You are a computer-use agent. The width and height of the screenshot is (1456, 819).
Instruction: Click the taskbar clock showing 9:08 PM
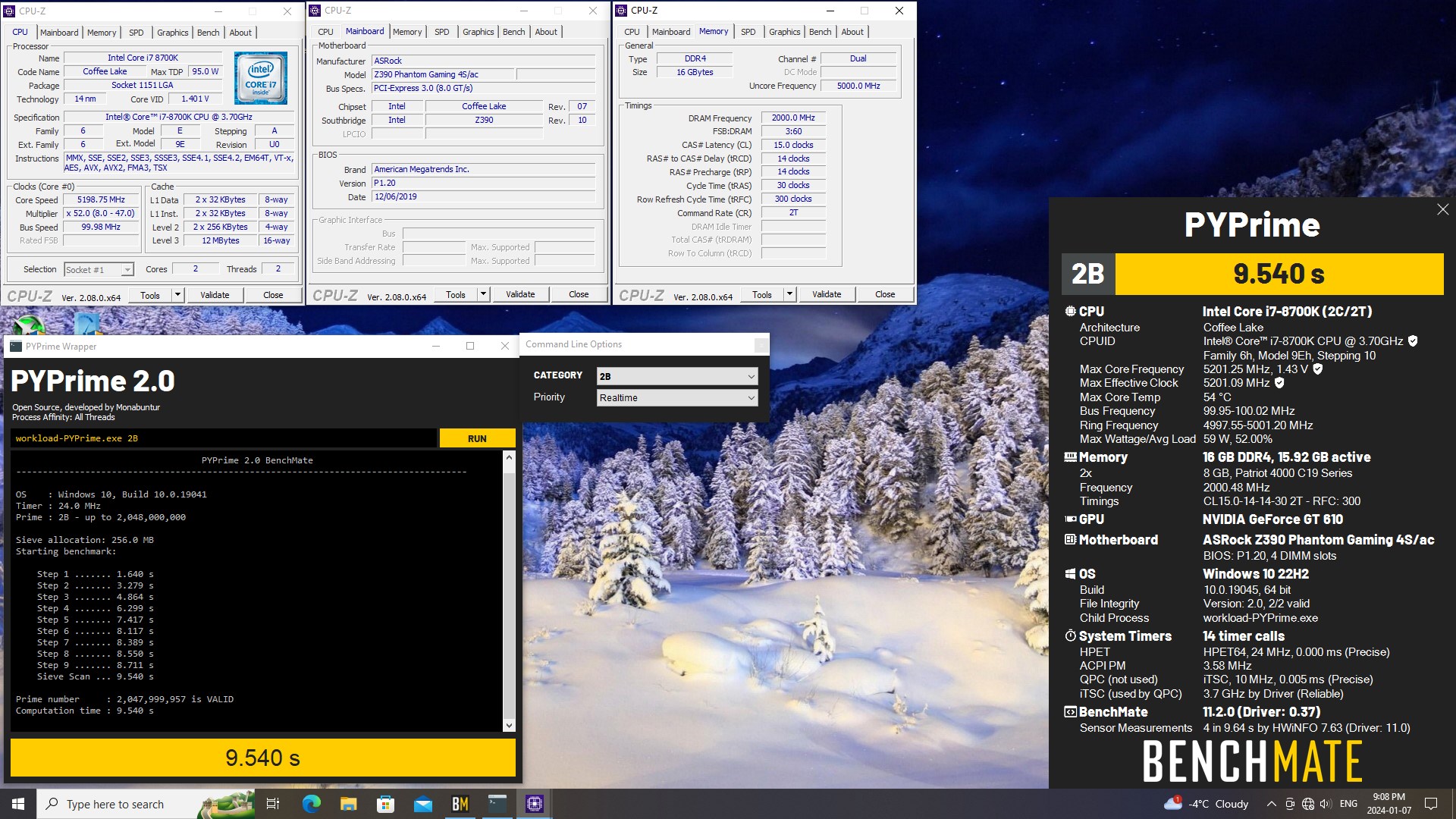(1389, 804)
